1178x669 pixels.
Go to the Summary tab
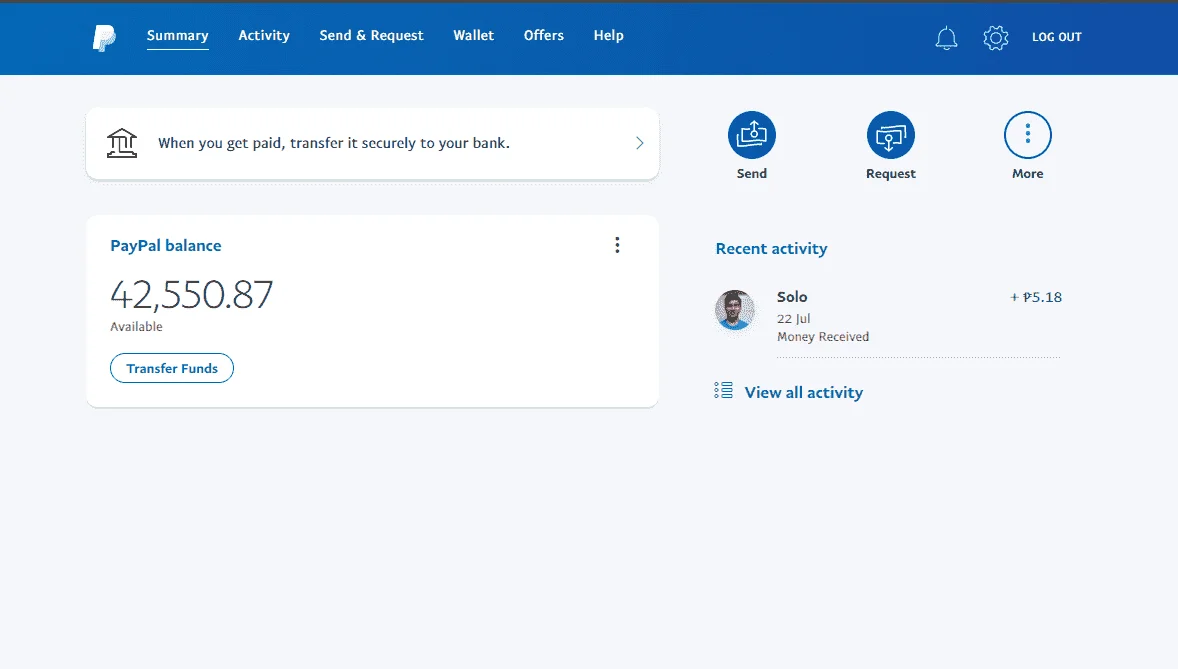(x=177, y=35)
